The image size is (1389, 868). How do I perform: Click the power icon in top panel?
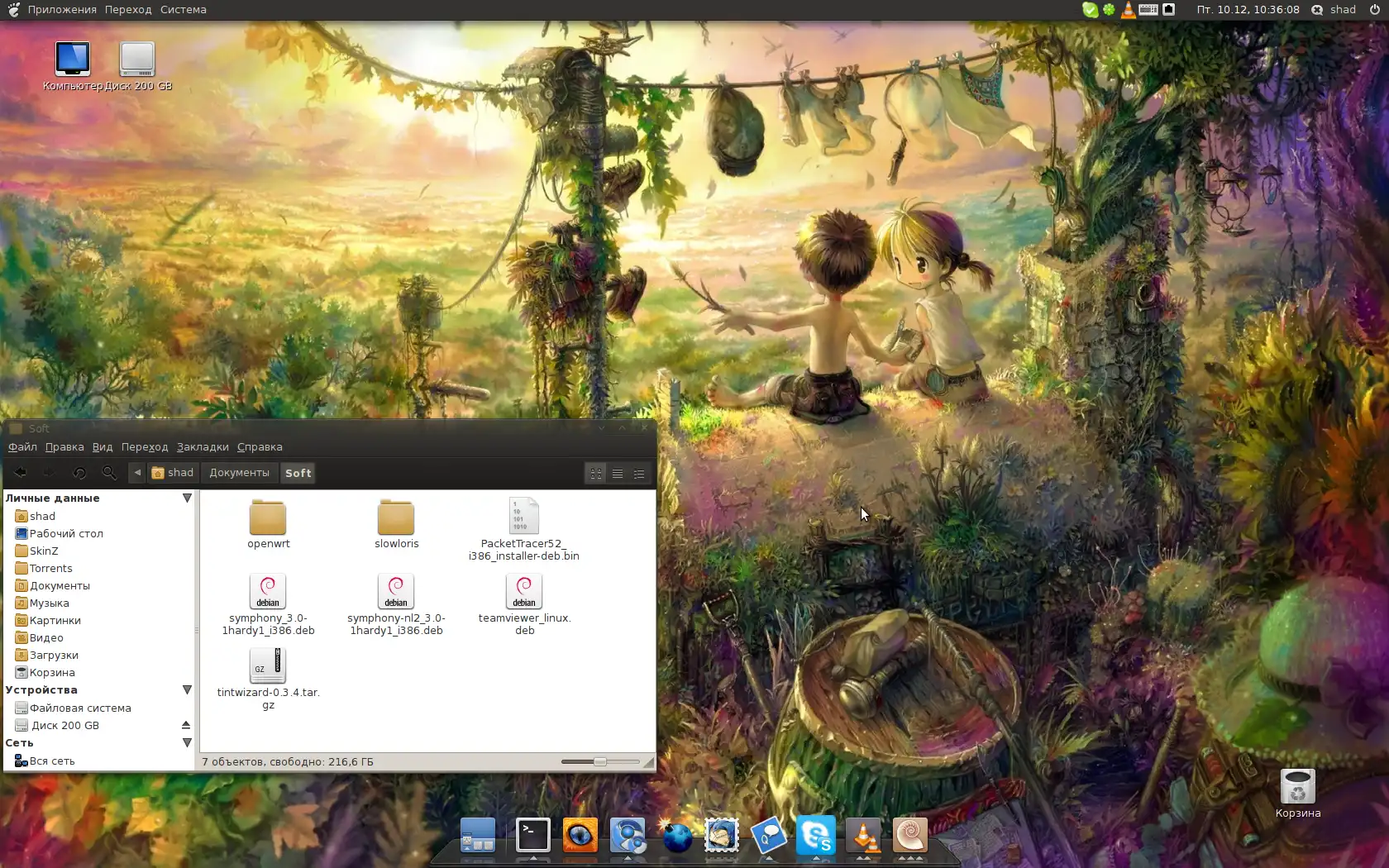[x=1375, y=10]
